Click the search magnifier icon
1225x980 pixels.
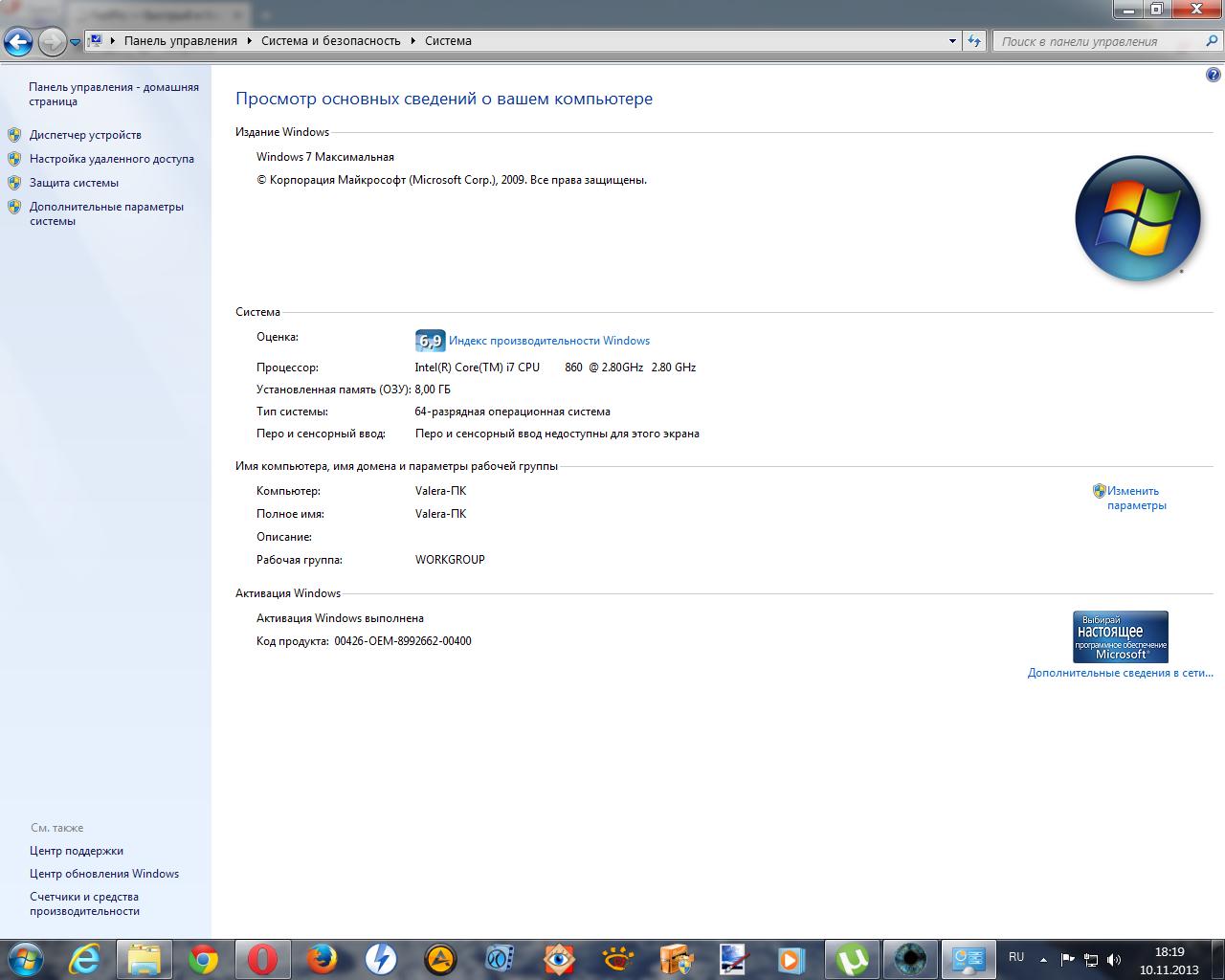(1213, 41)
